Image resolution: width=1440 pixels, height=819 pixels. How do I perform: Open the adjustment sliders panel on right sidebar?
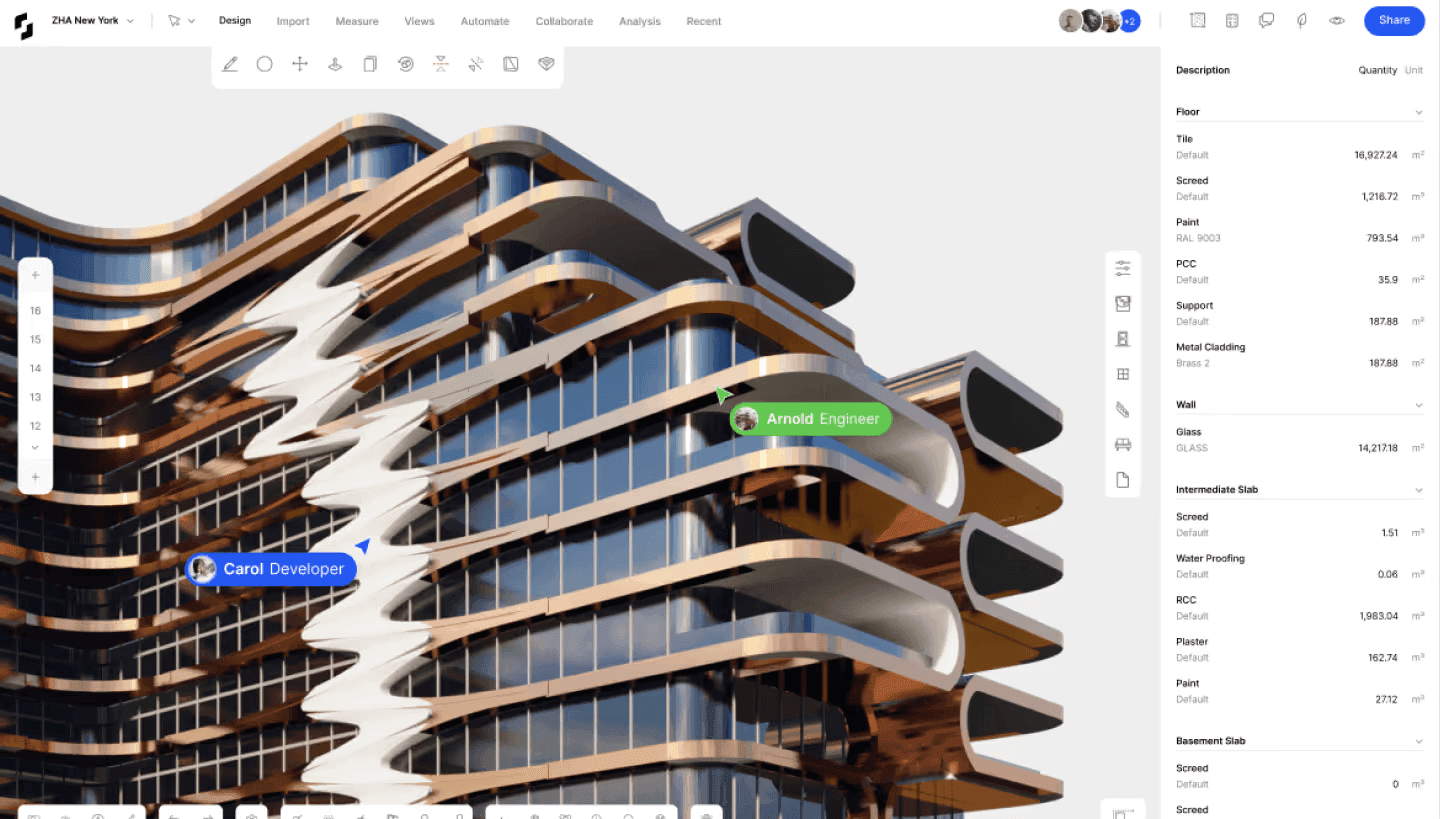[x=1122, y=268]
